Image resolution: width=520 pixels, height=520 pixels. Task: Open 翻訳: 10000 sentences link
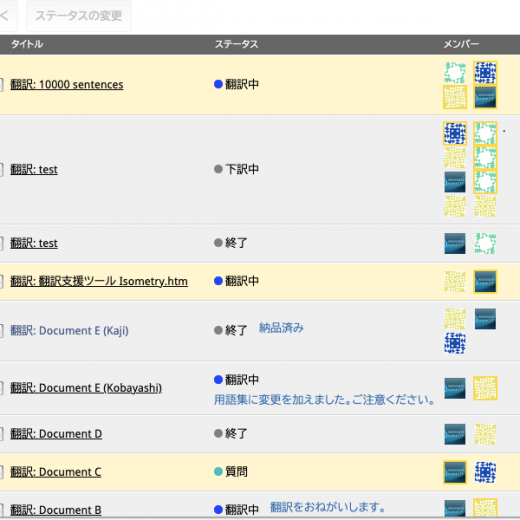tap(67, 85)
